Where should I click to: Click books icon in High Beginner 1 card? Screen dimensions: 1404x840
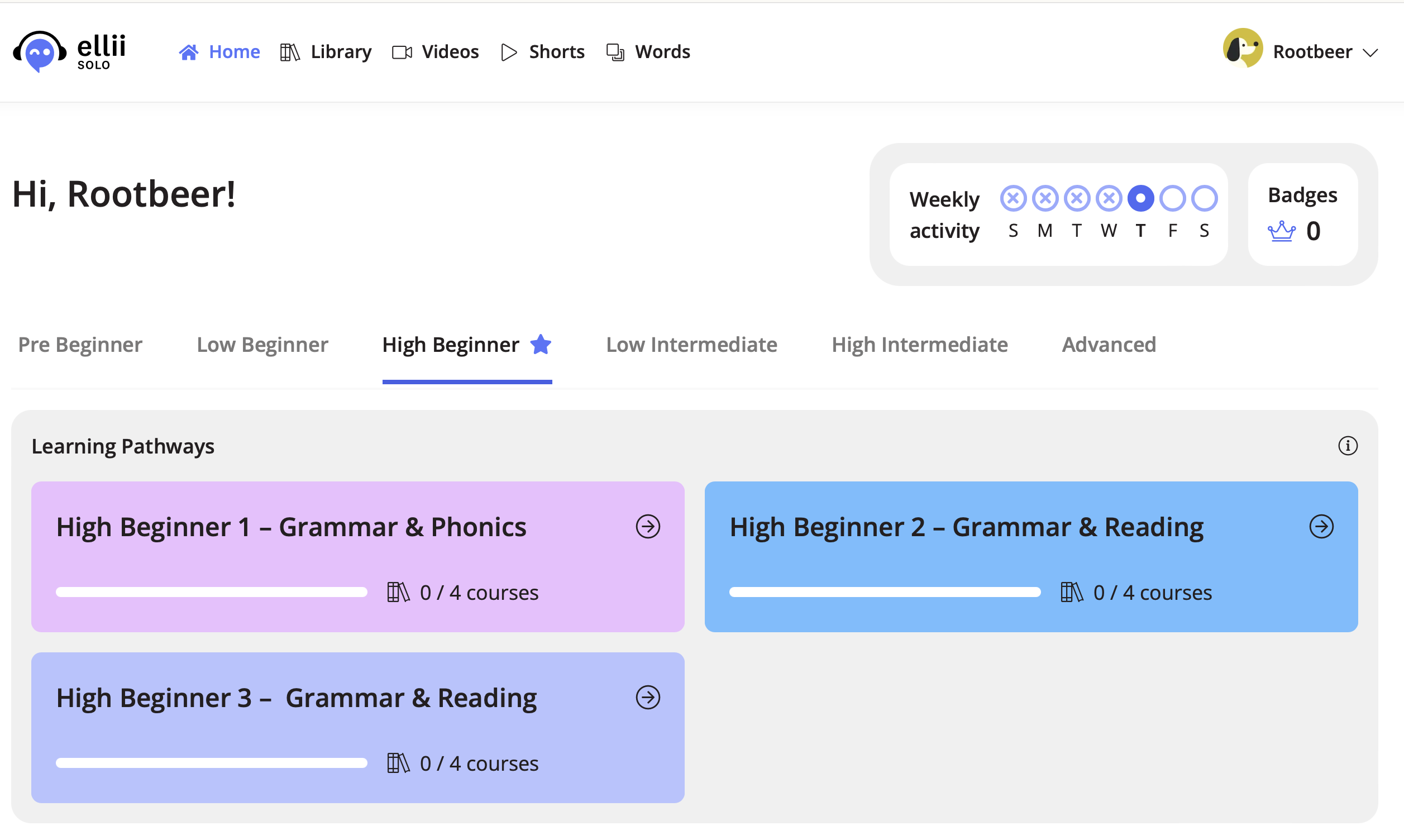(398, 592)
